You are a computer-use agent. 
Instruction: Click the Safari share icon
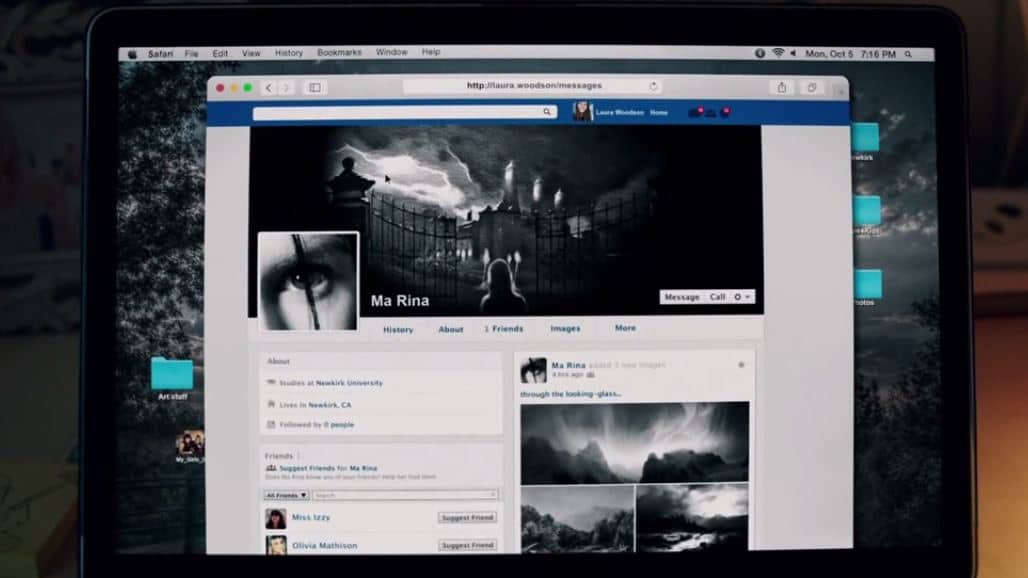coord(781,87)
